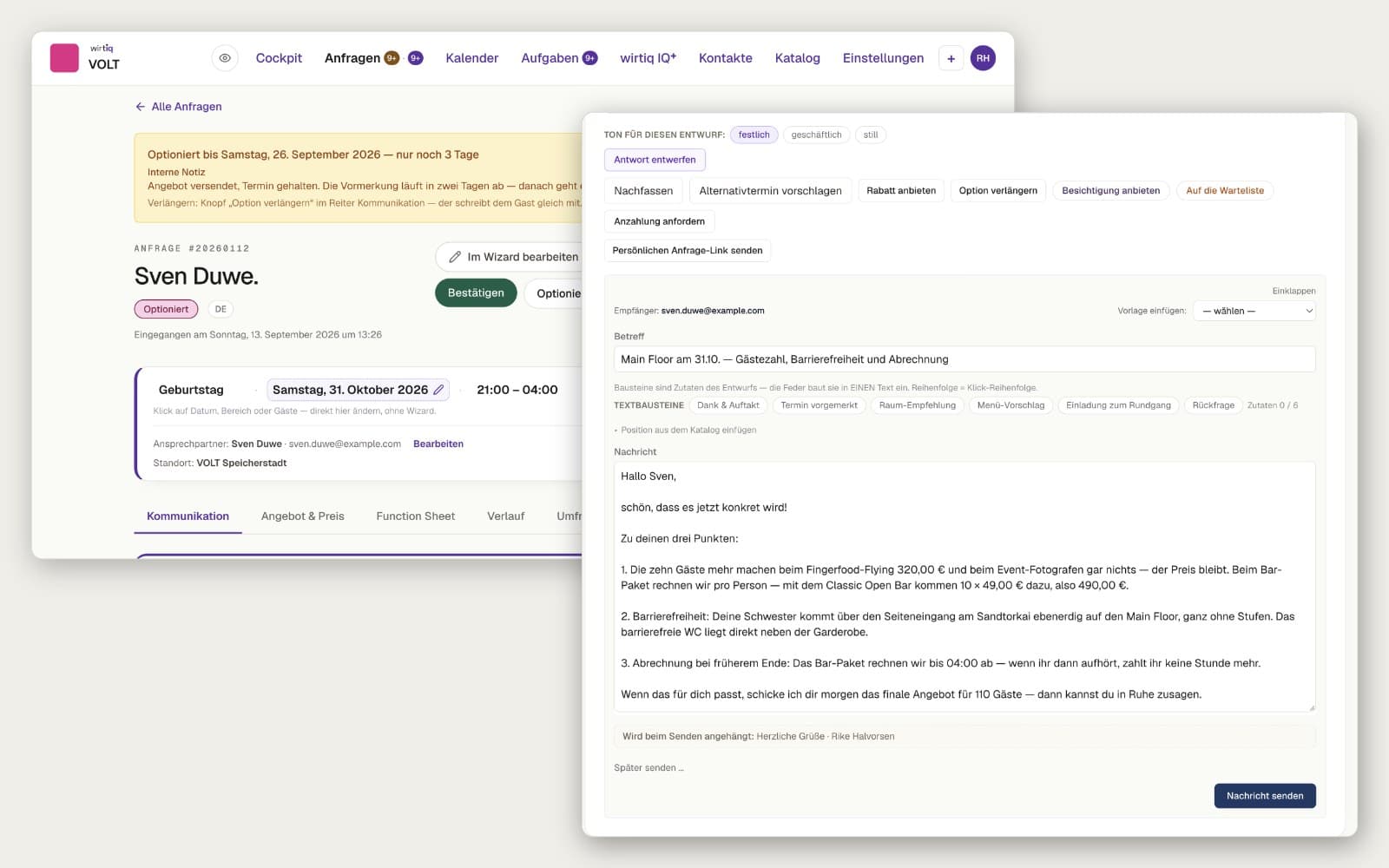
Task: Select the festlich tone chip
Action: pos(754,135)
